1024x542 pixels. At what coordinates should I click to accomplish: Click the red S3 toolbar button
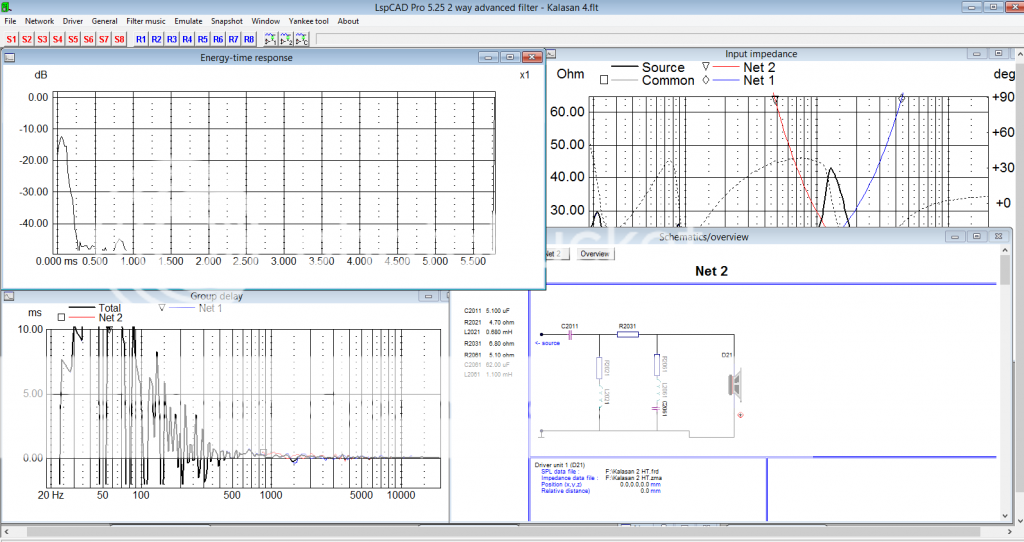pos(42,39)
